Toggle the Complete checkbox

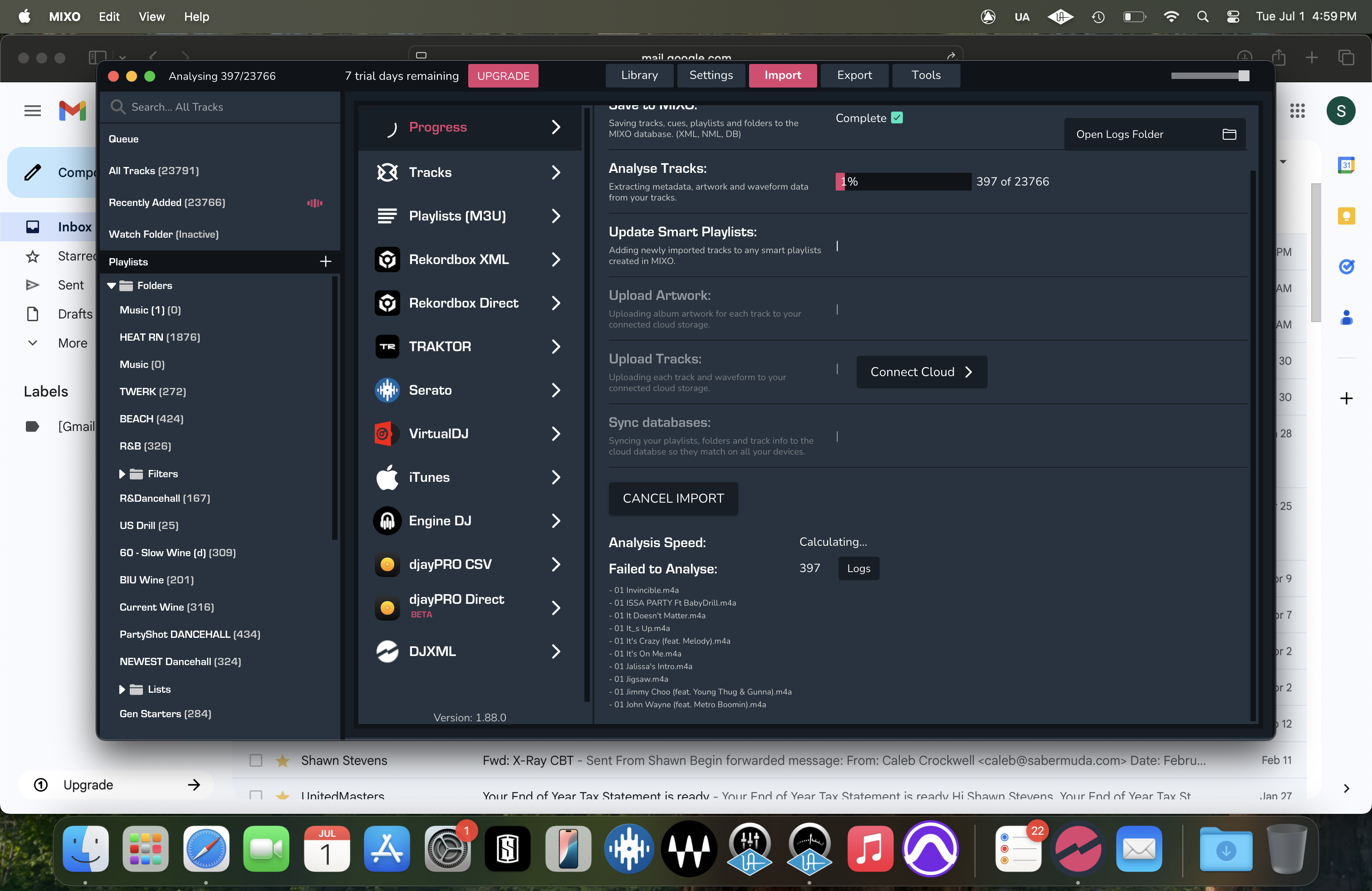897,117
